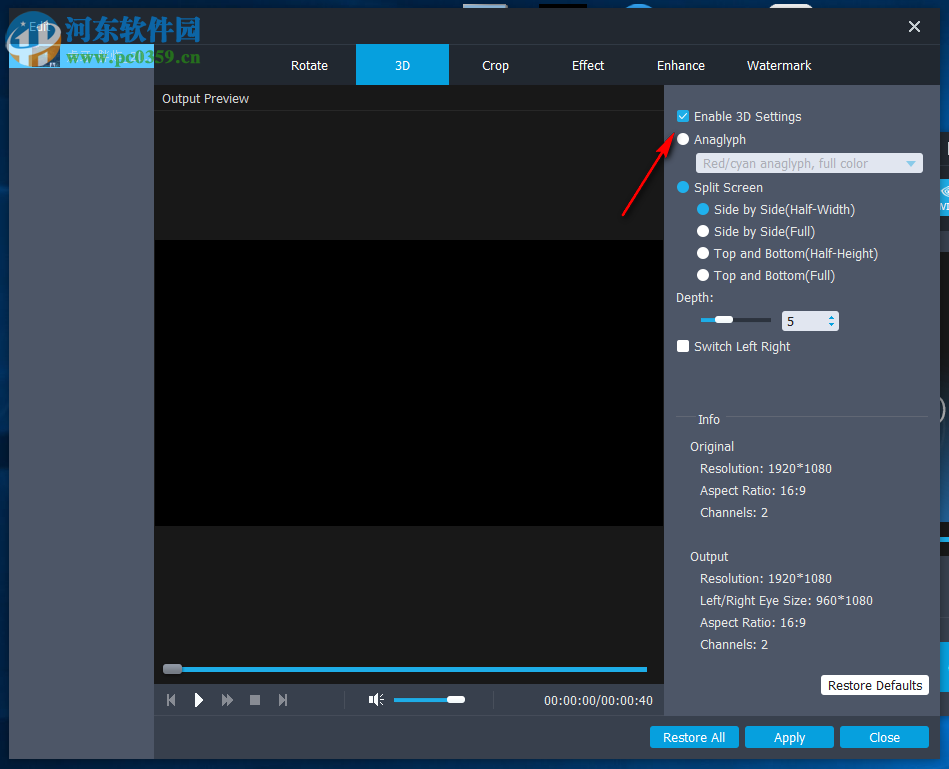Stop playback of the video preview
Screen dimensions: 949x769
tap(255, 700)
